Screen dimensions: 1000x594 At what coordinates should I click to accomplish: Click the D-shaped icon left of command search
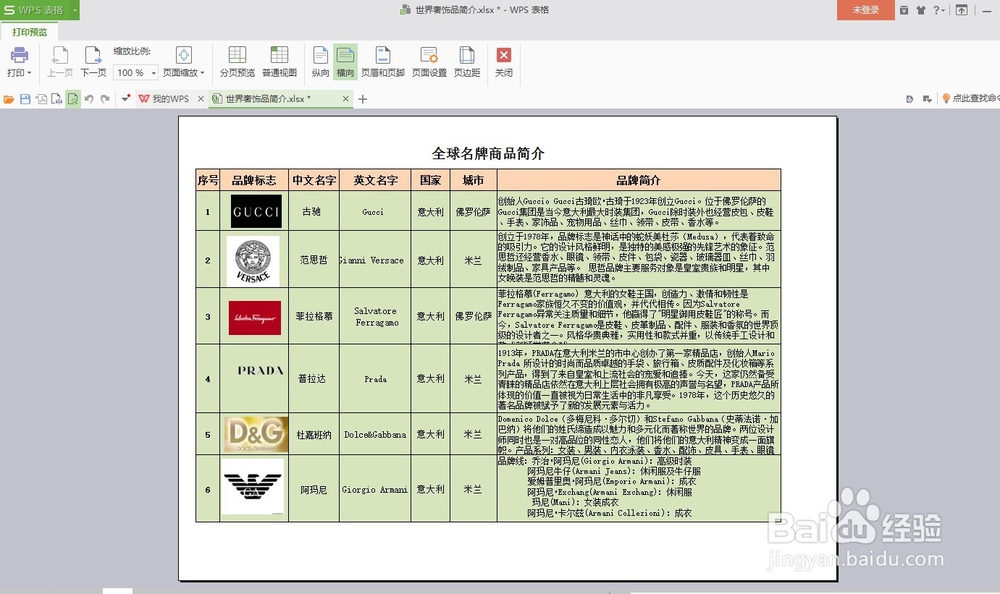[x=909, y=99]
